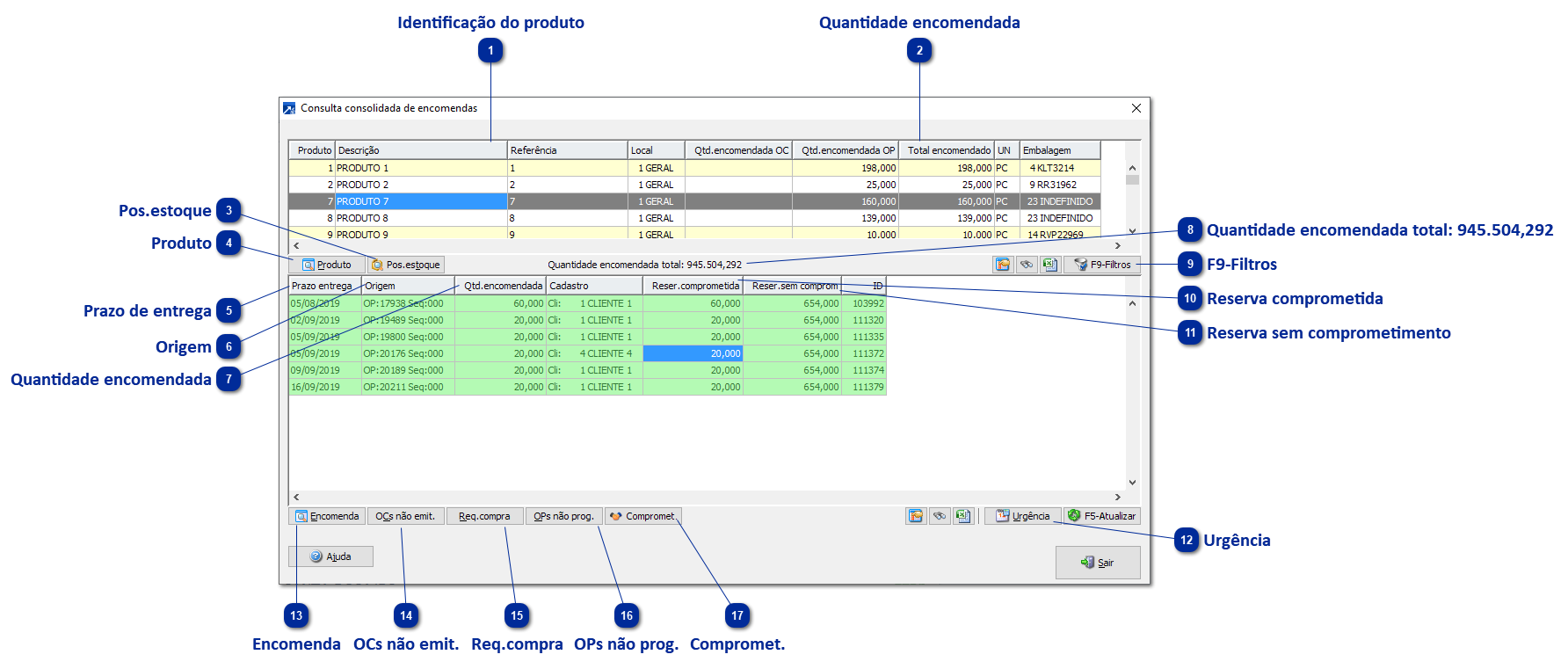
Task: Click the Excel export icon beside F9-Filtros
Action: click(1049, 265)
